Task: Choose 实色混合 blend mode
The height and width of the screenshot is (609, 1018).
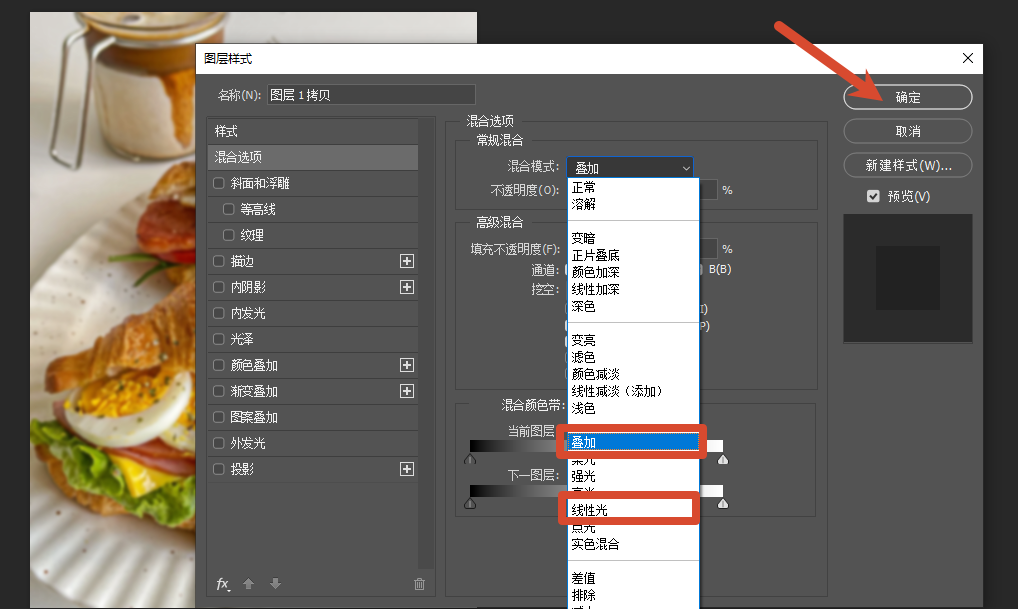Action: click(x=633, y=544)
